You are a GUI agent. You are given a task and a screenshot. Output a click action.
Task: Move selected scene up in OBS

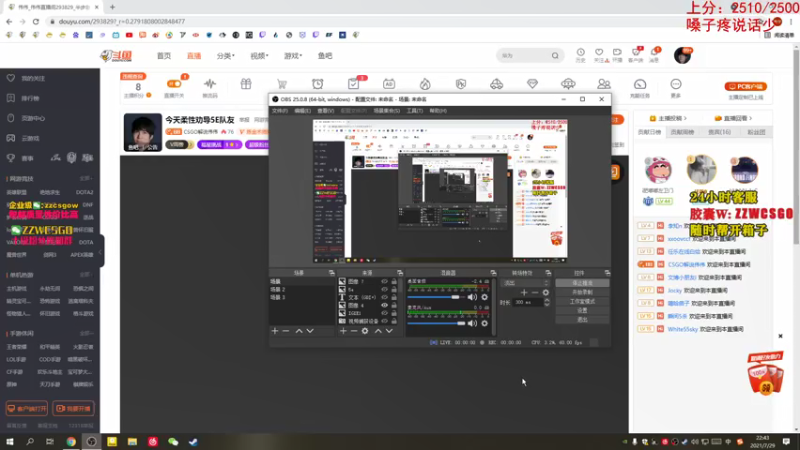(299, 331)
